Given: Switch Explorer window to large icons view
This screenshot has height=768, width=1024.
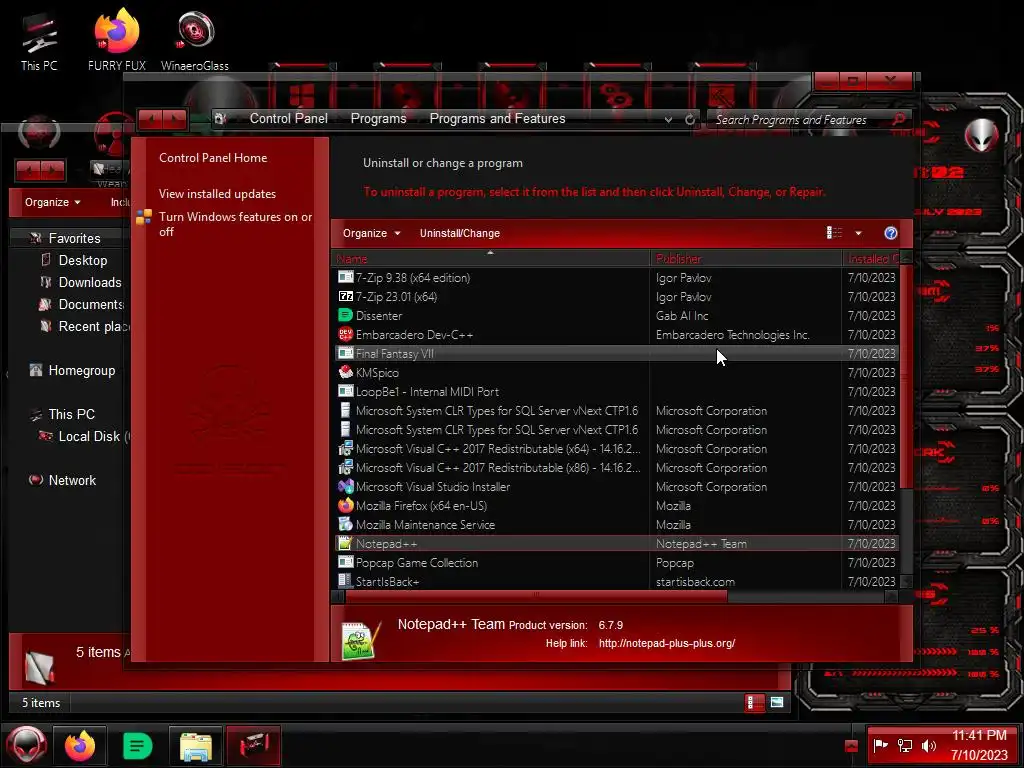Looking at the screenshot, I should (776, 703).
